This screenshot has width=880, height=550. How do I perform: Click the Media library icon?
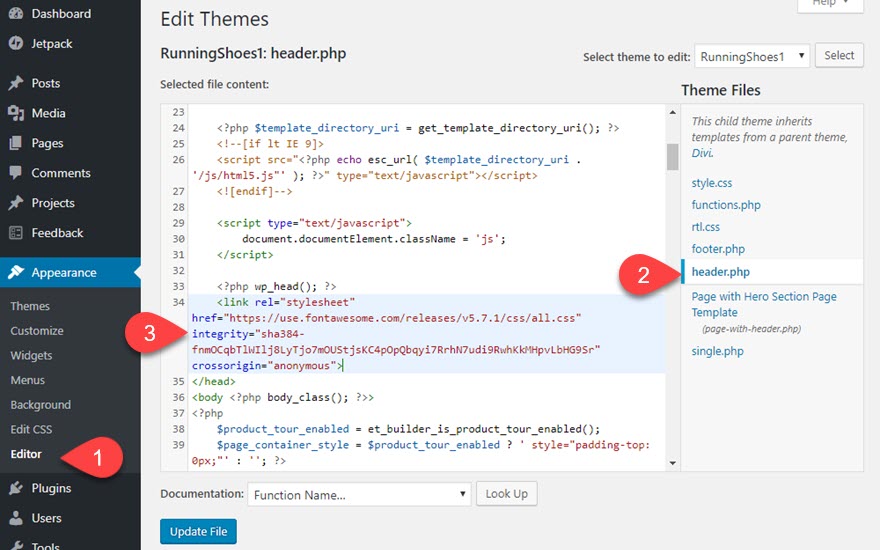point(16,114)
